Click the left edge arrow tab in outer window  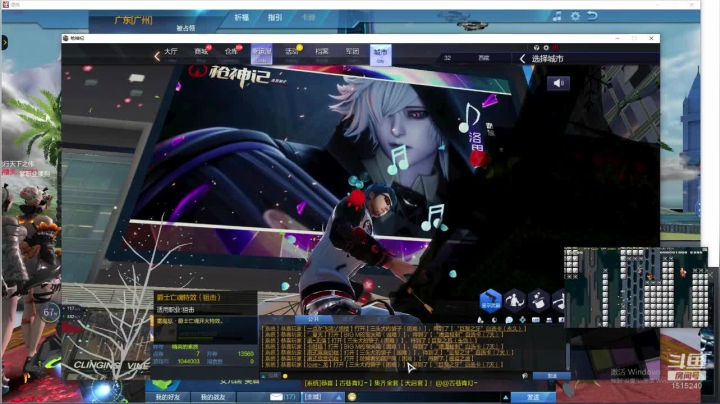click(5, 43)
